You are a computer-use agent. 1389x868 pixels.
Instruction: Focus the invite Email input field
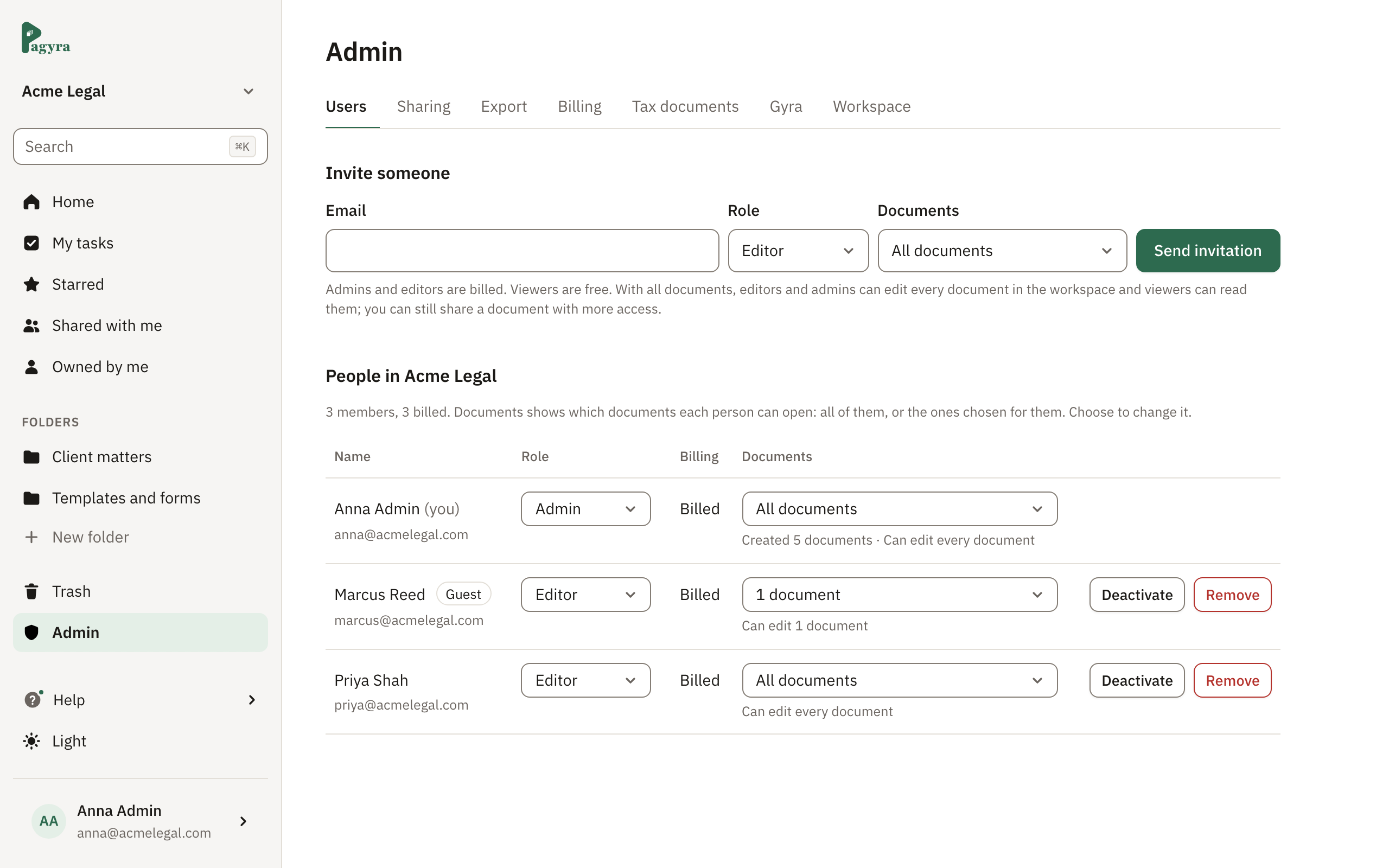click(522, 251)
